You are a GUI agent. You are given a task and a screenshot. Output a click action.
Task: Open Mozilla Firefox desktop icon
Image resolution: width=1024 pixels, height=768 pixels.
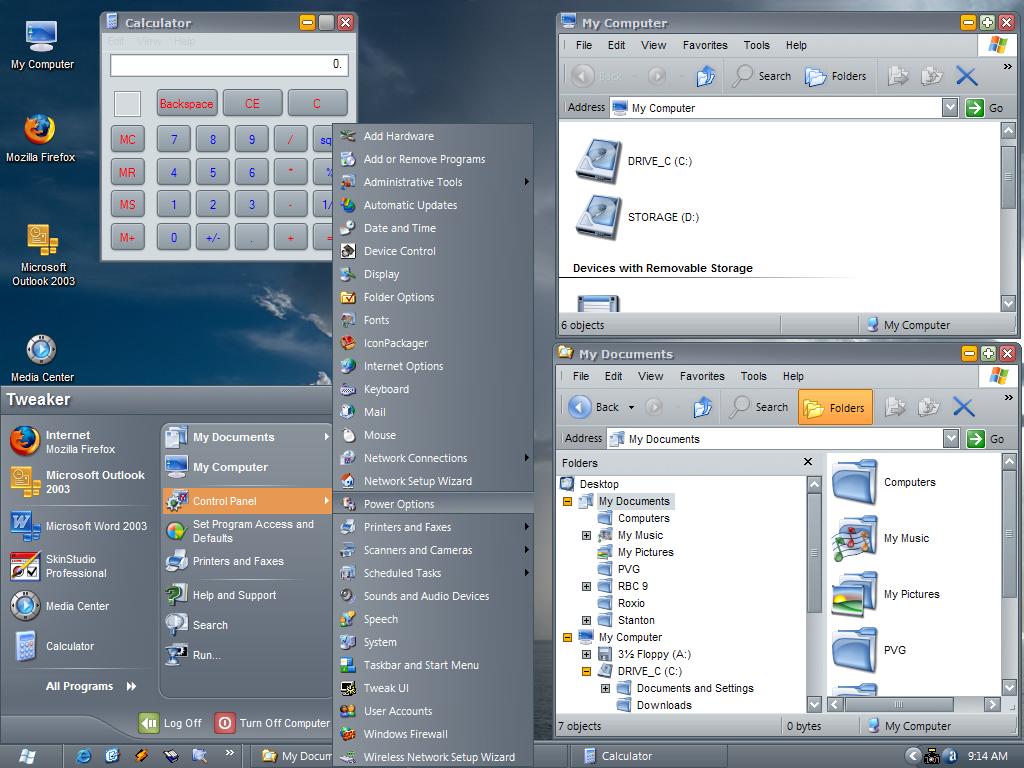(40, 131)
